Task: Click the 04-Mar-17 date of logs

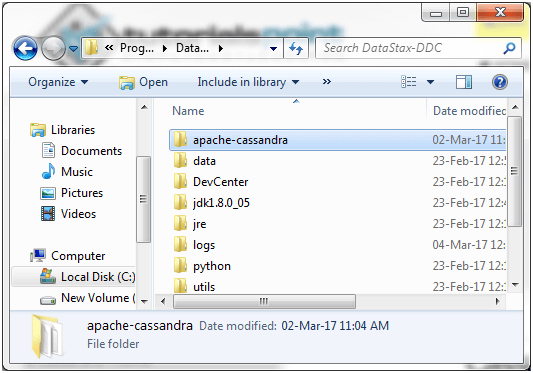Action: click(x=469, y=245)
